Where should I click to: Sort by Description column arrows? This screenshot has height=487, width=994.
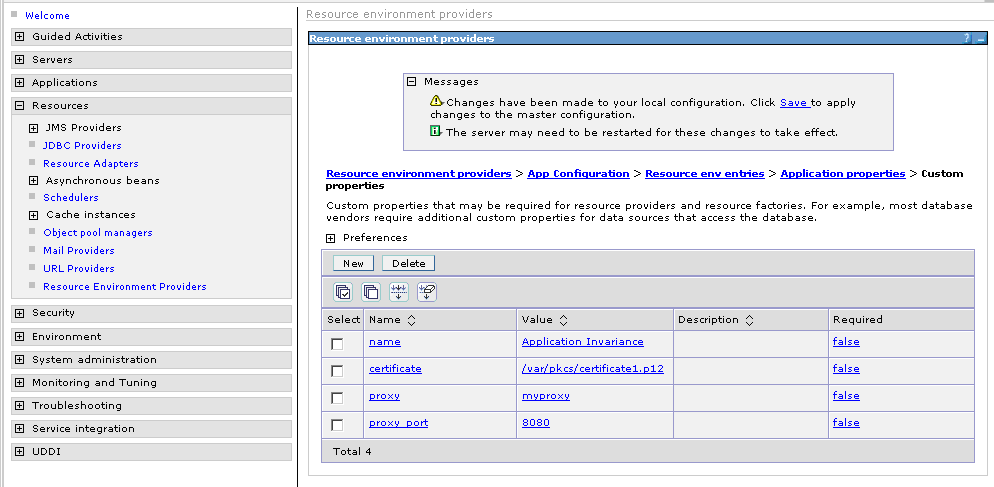[749, 320]
